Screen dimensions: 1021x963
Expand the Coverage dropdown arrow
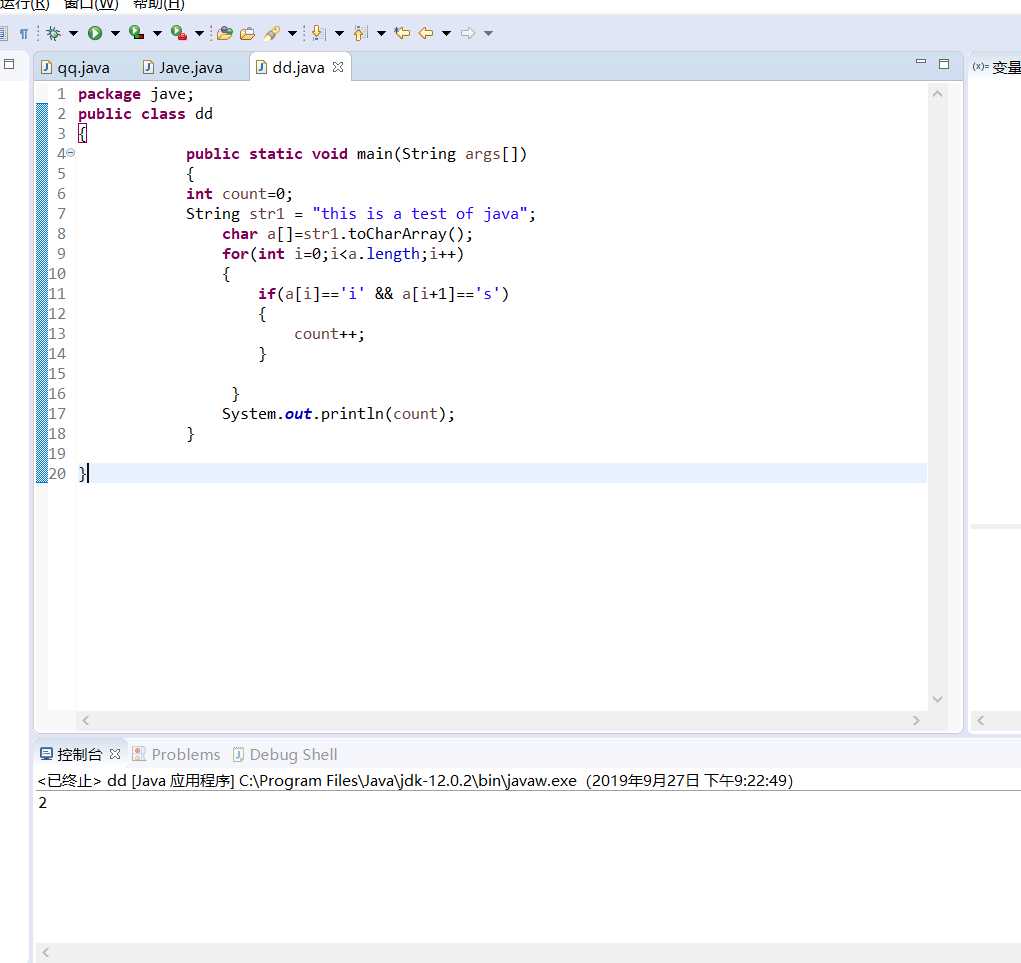157,33
